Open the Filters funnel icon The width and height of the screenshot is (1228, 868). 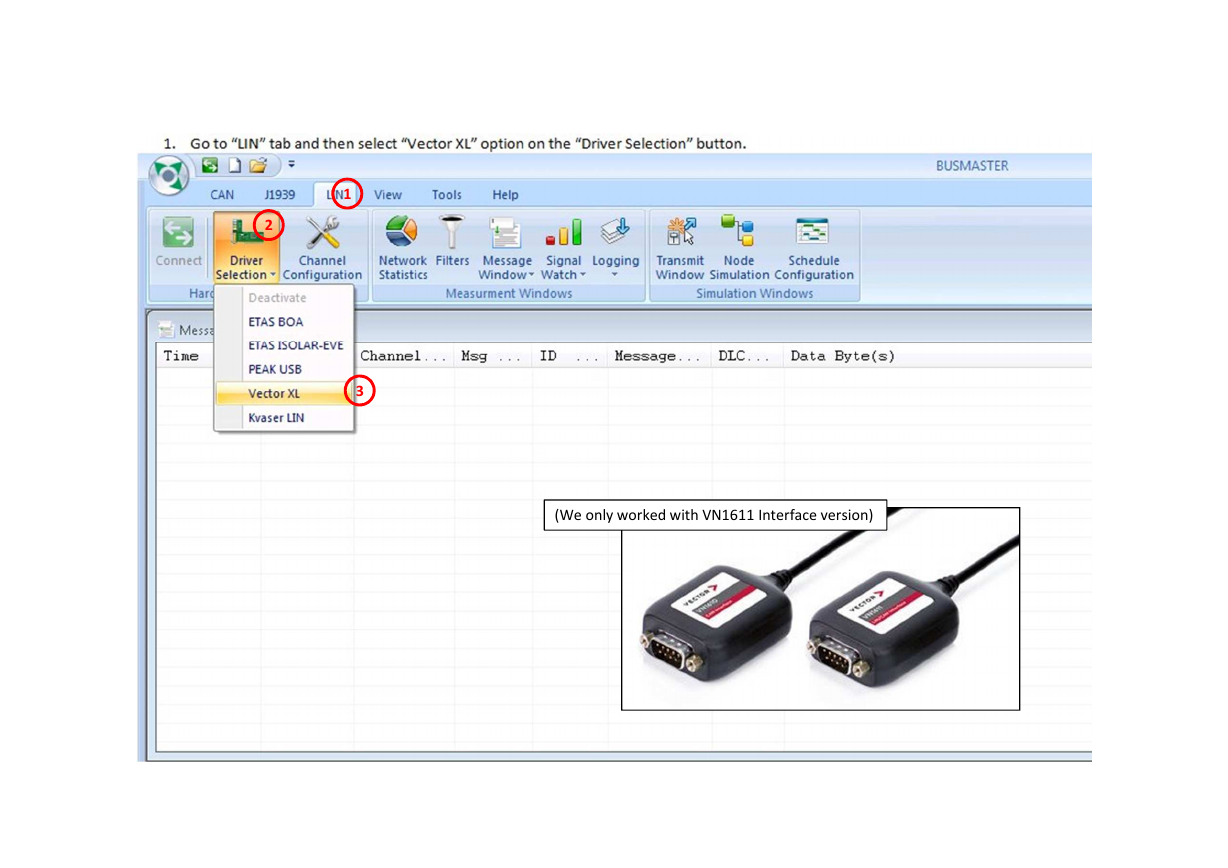coord(452,232)
